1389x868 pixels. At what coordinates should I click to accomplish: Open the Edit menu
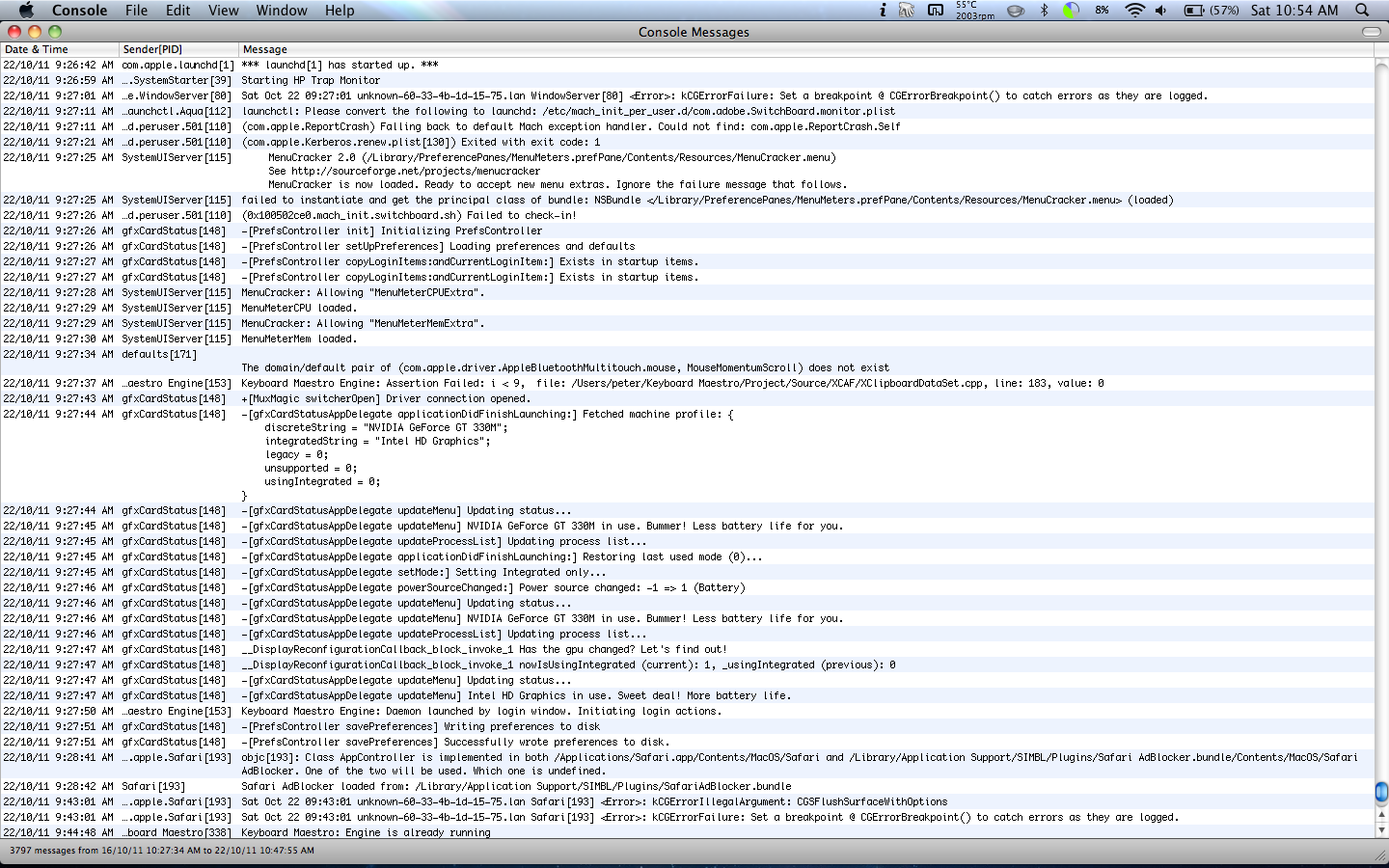(x=177, y=11)
